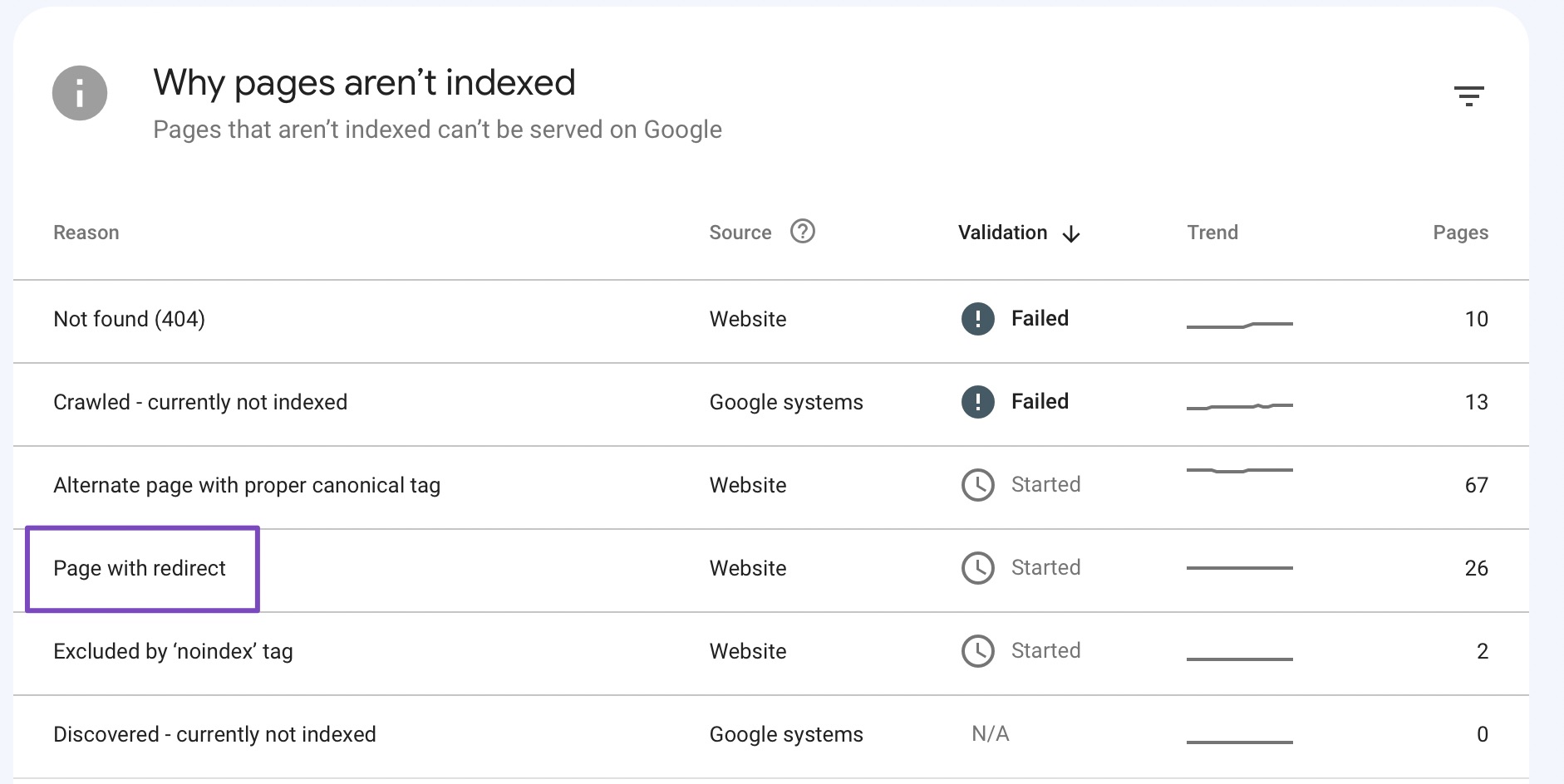The height and width of the screenshot is (784, 1564).
Task: Click the Failed icon in Not found row
Action: [x=978, y=319]
